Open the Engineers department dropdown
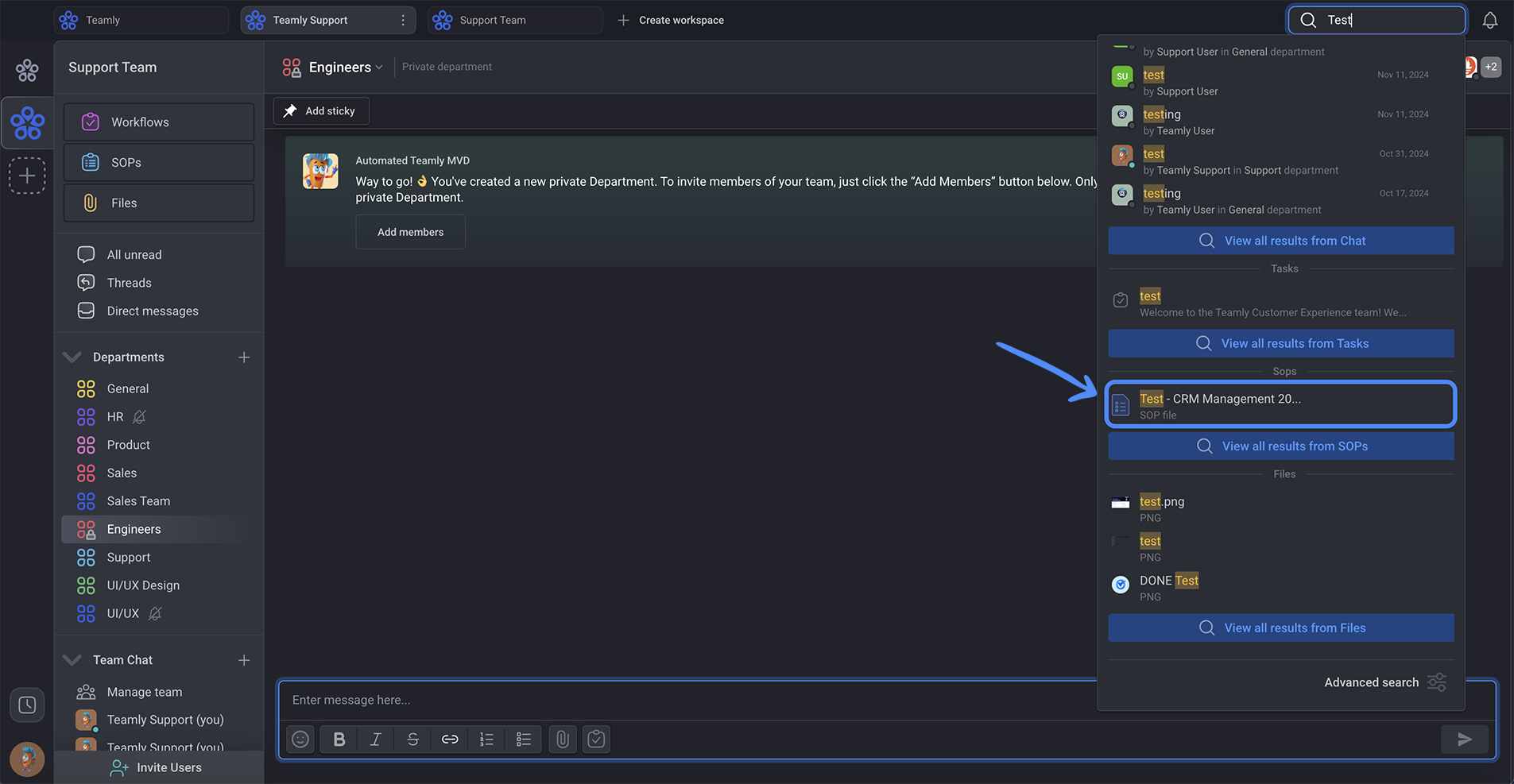This screenshot has height=784, width=1514. click(379, 68)
